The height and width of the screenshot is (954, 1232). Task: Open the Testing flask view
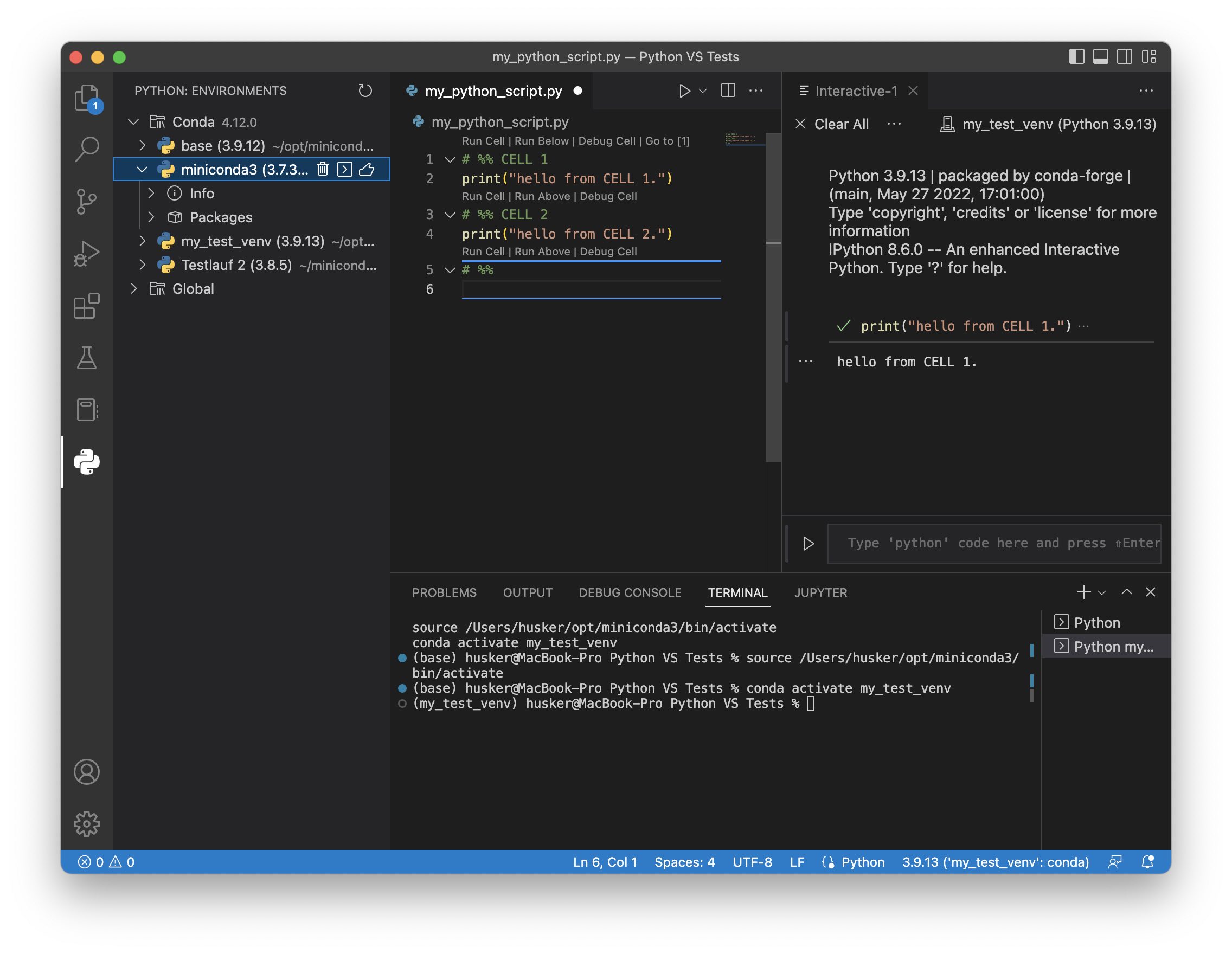[x=86, y=358]
